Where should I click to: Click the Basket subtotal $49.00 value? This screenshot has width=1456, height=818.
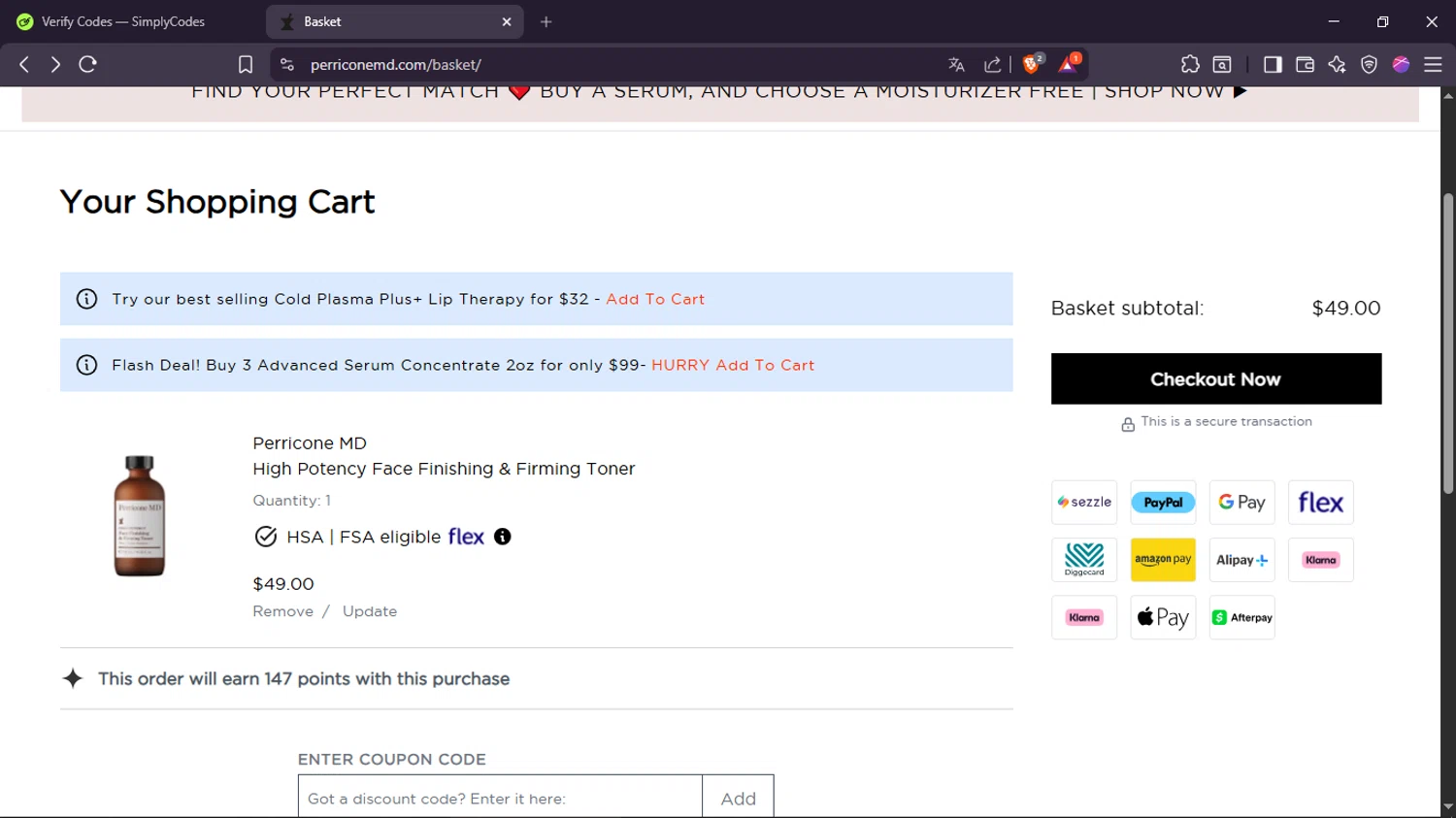(x=1345, y=308)
